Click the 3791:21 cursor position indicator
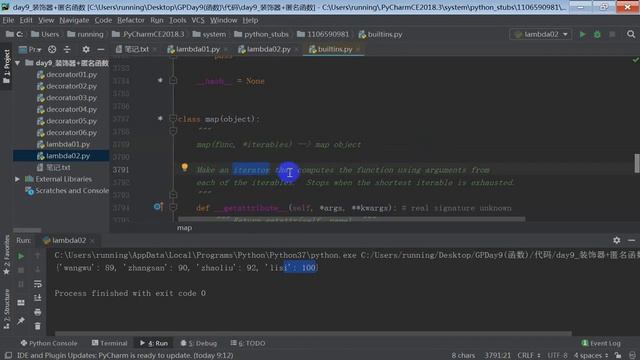 tap(497, 355)
